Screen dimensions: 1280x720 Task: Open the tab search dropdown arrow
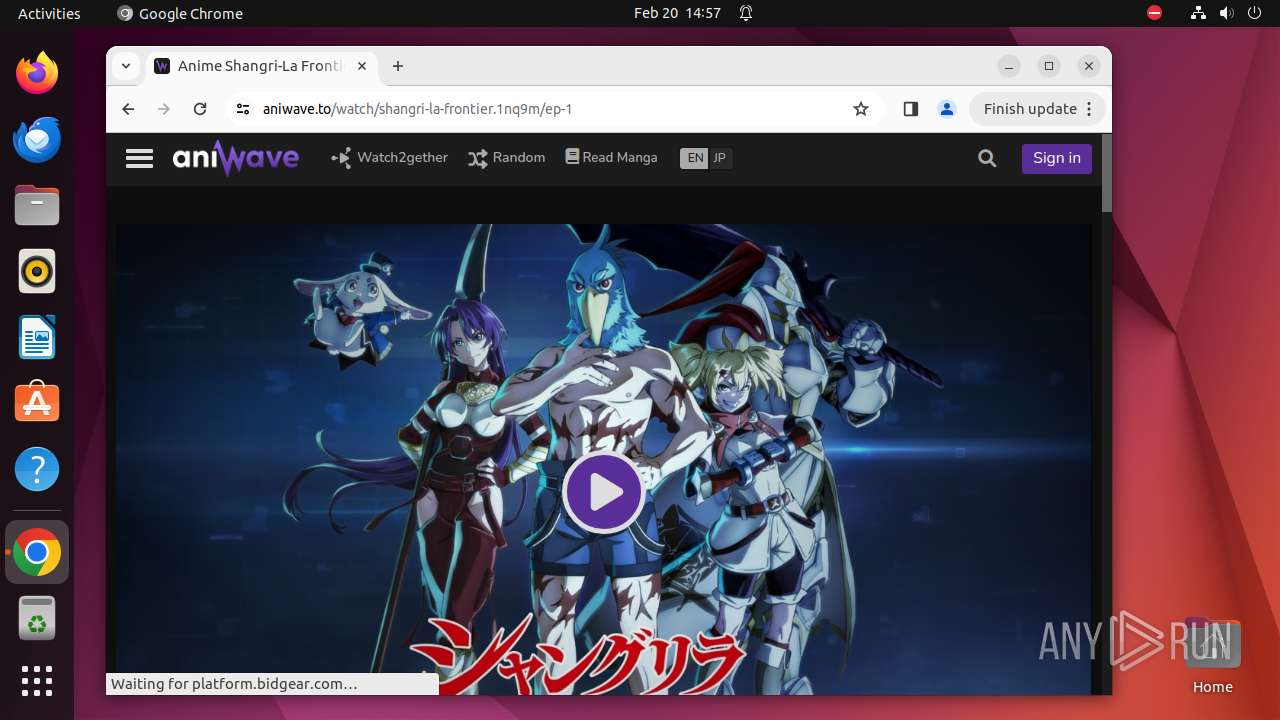(x=126, y=66)
